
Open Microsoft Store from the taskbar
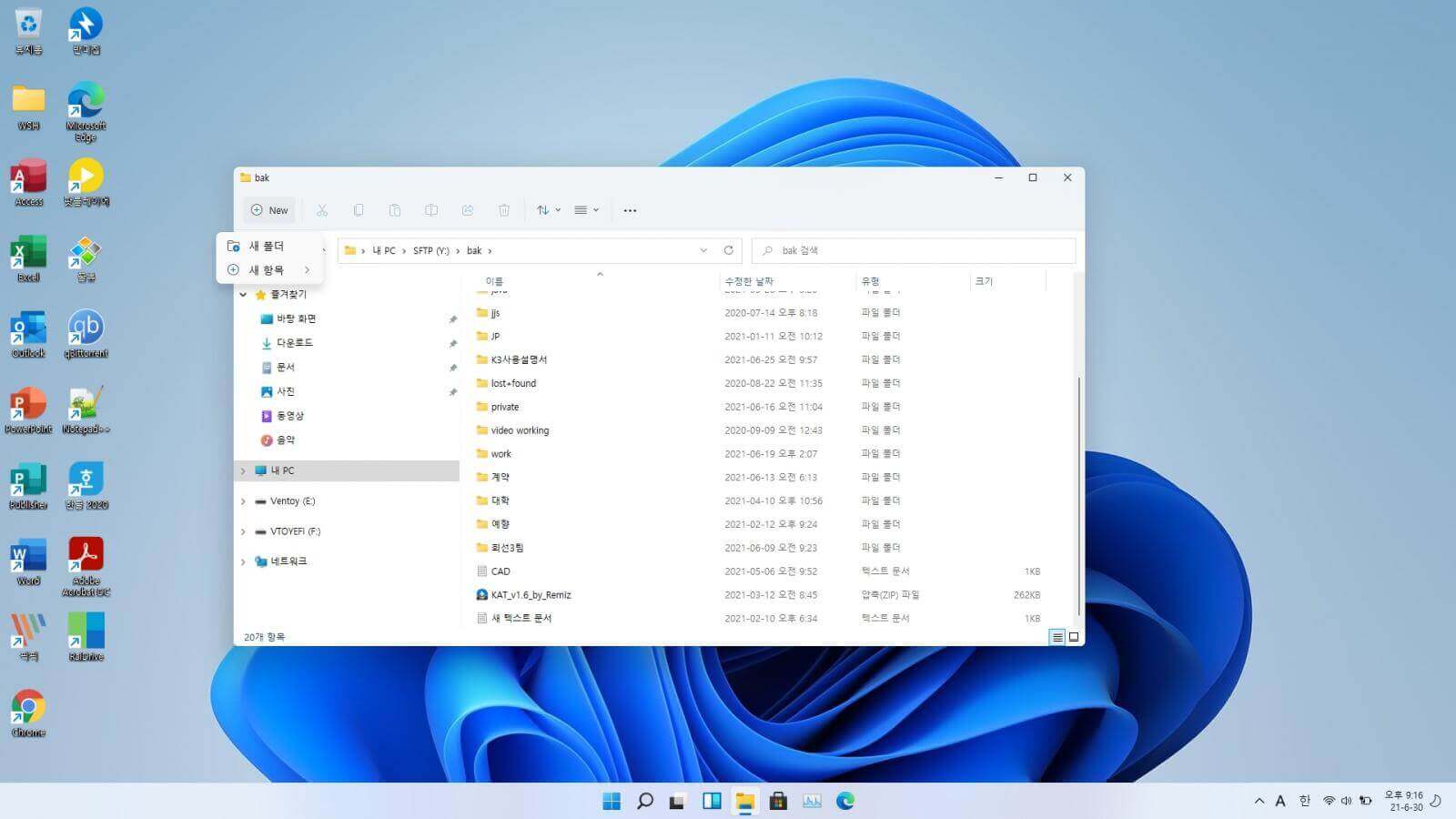pos(778,801)
